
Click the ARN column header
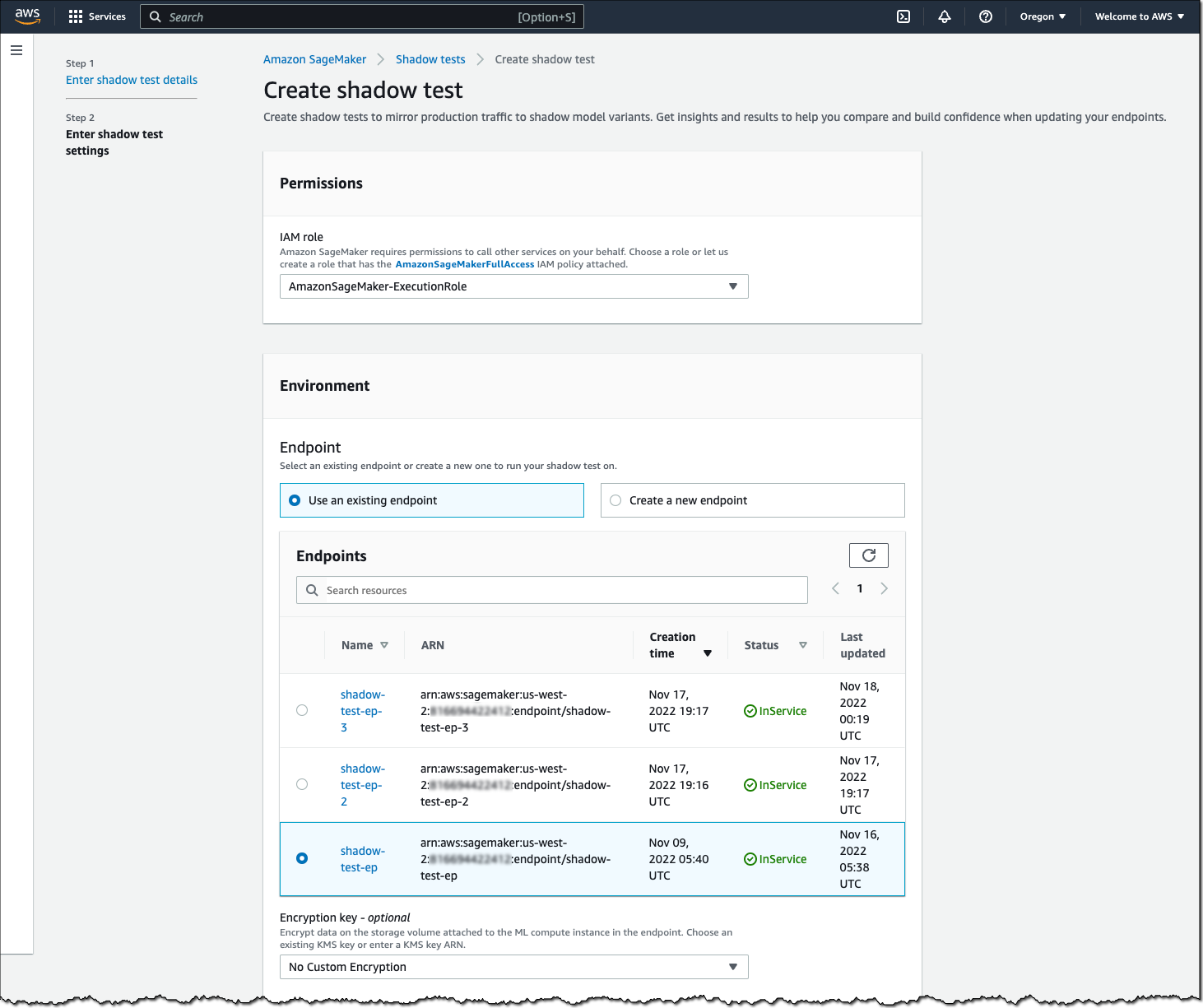tap(433, 645)
